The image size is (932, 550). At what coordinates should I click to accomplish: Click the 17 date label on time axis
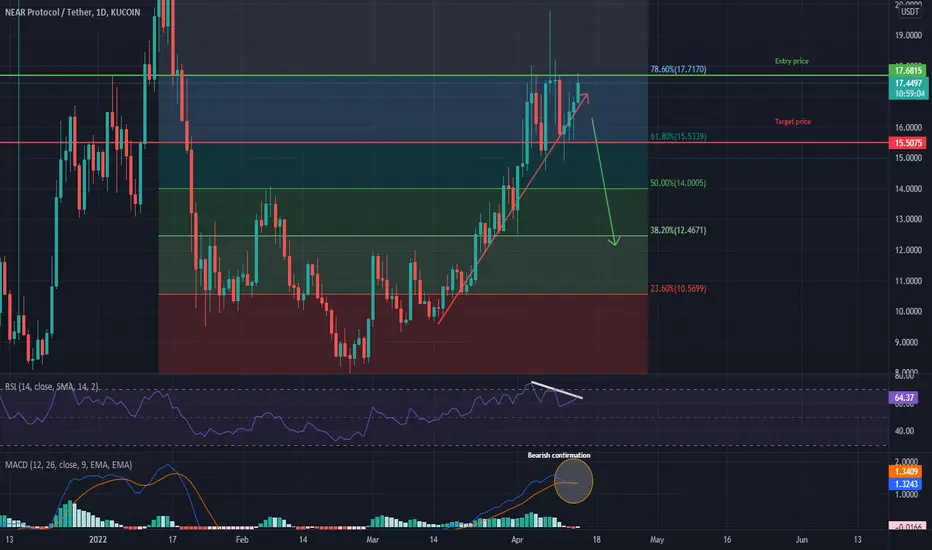coord(172,539)
